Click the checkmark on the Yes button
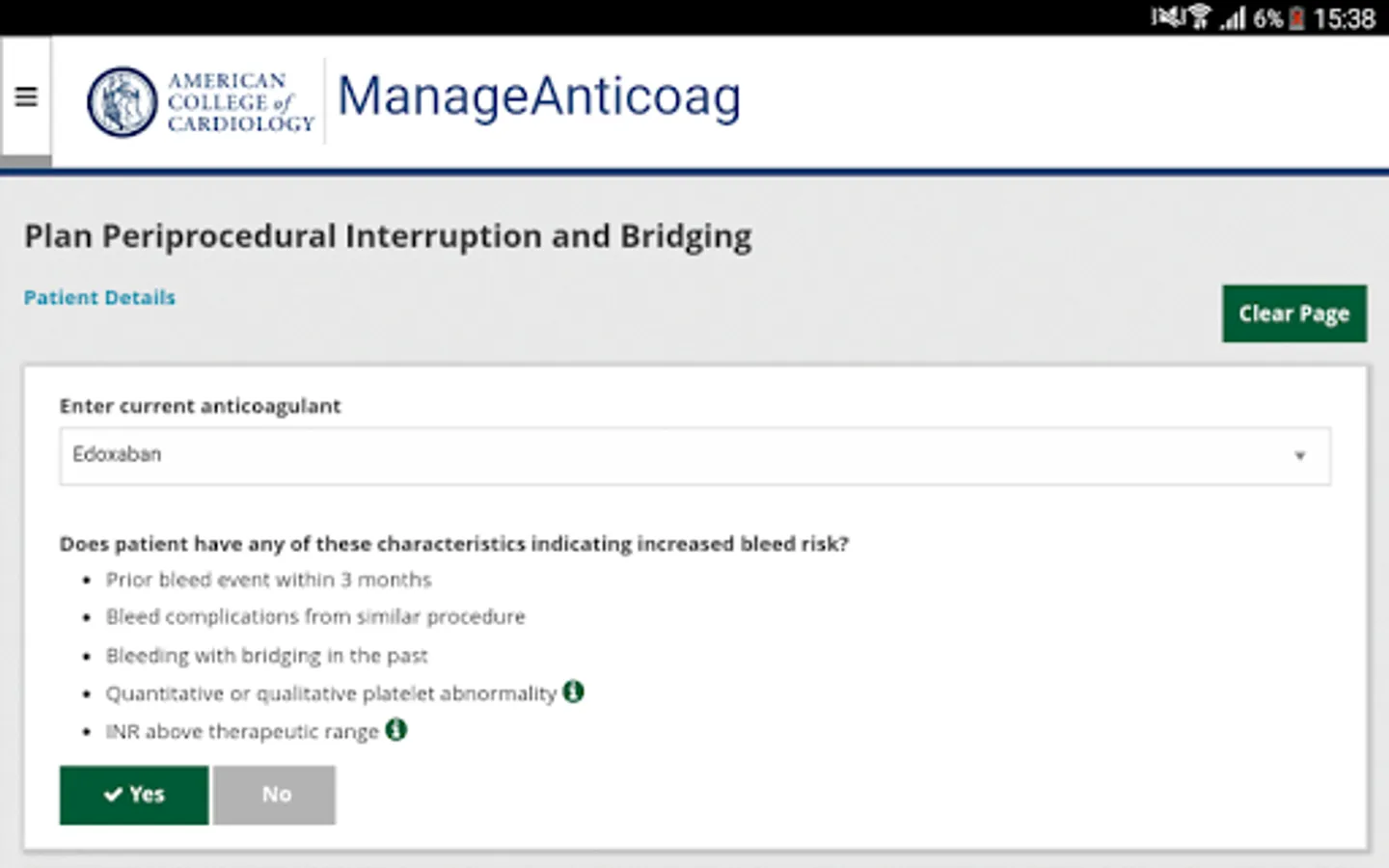Screen dimensions: 1389x868 coord(113,795)
